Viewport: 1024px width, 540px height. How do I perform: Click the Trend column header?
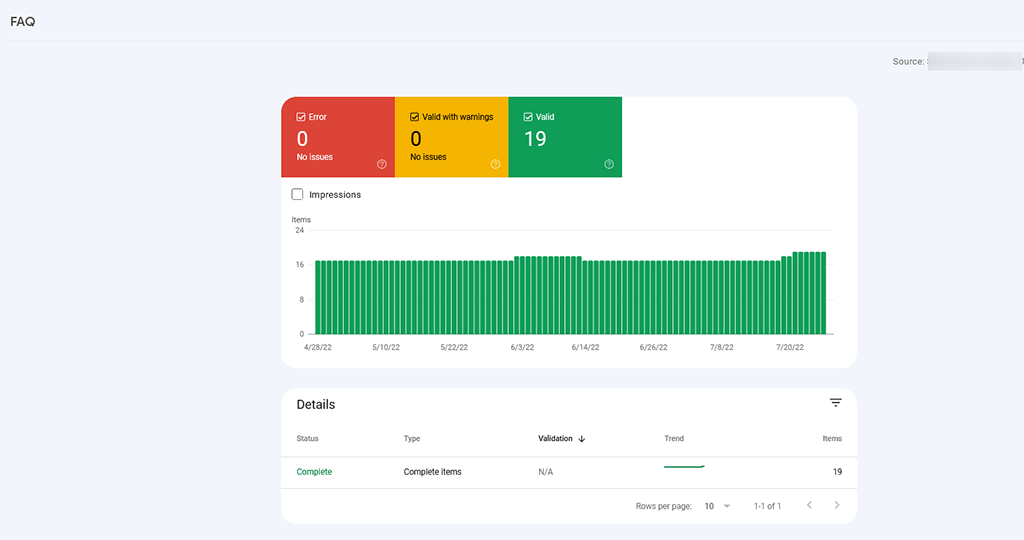pos(674,439)
